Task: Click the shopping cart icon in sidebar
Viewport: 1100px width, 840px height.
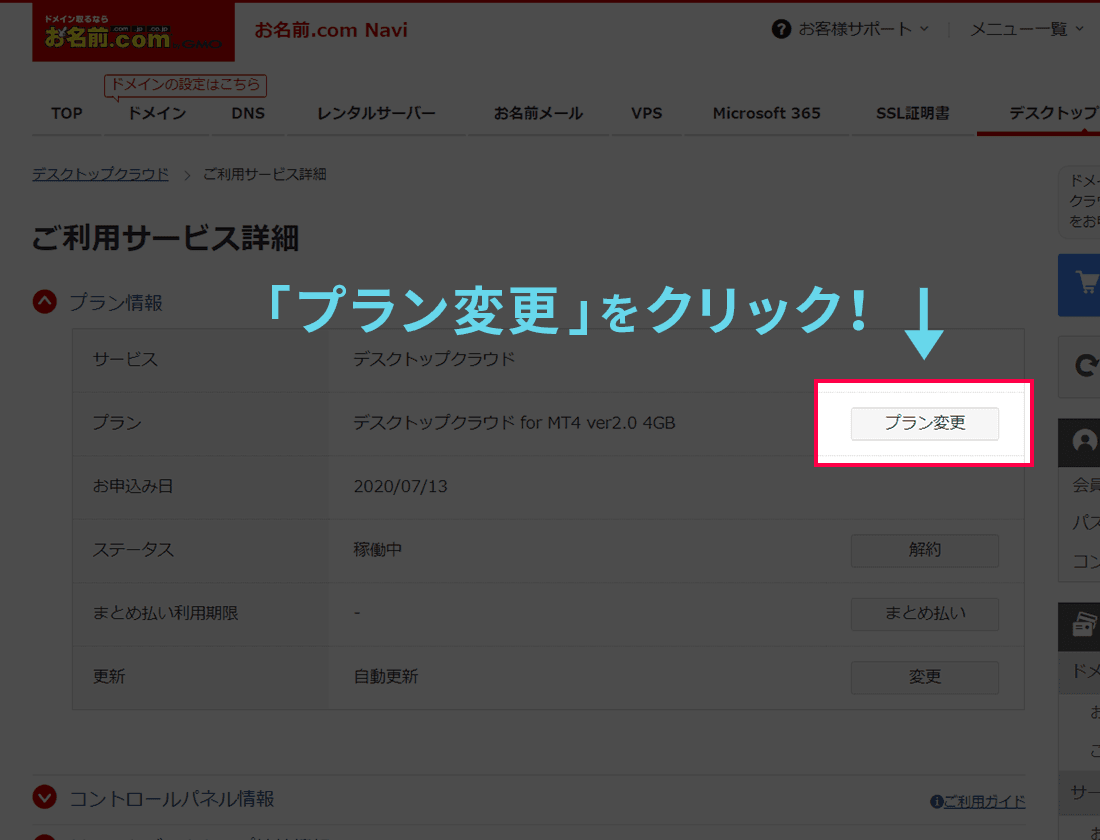Action: 1086,284
